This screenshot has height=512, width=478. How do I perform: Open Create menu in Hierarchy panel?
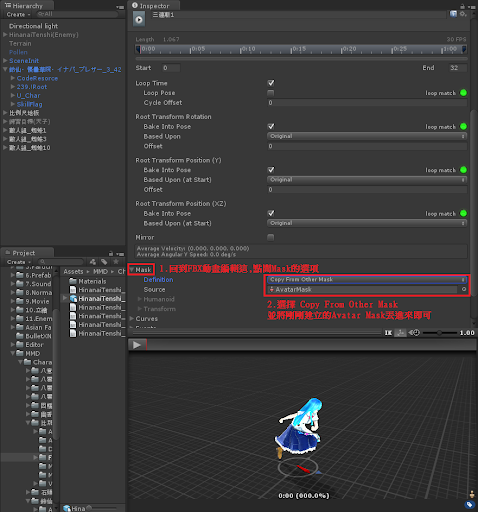coord(18,15)
